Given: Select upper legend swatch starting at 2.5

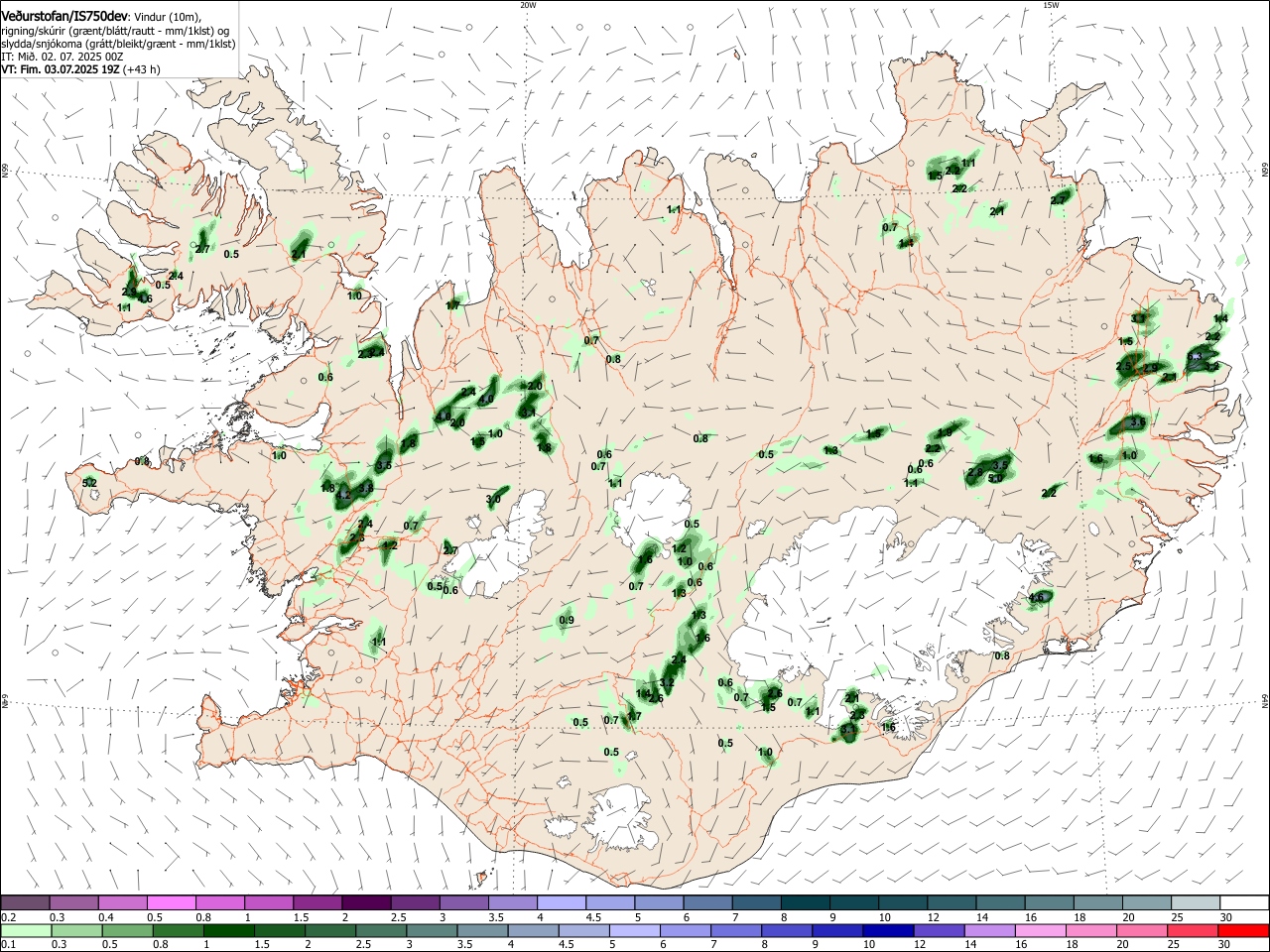Looking at the screenshot, I should click(415, 902).
